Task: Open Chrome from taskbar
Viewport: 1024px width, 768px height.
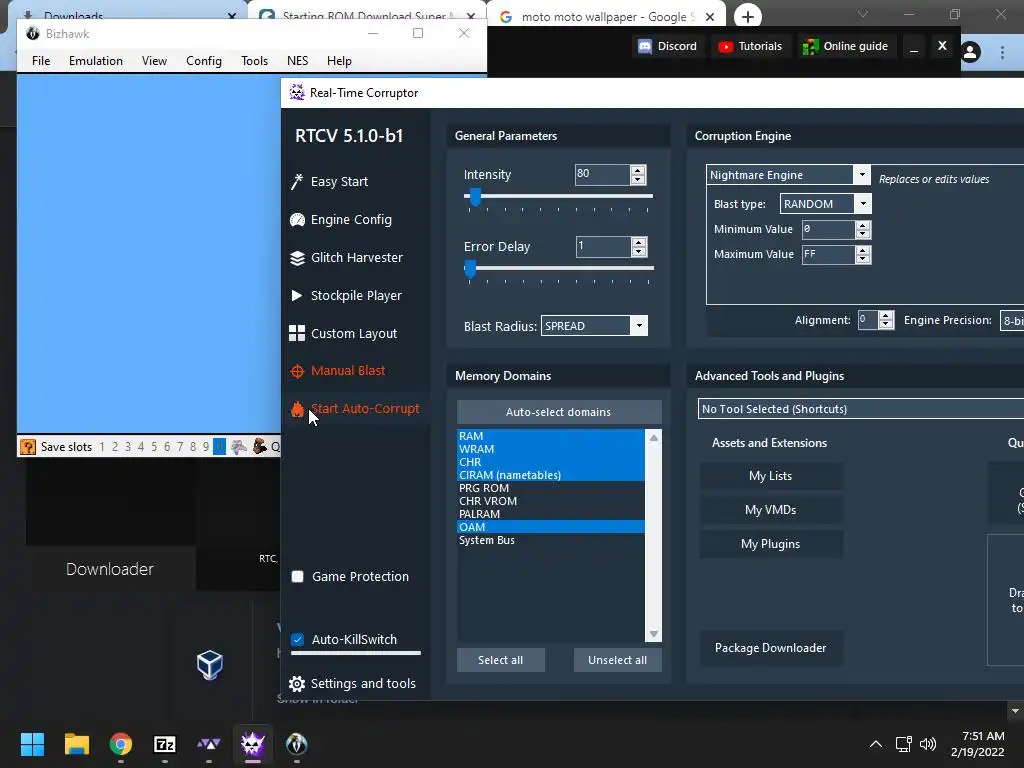Action: 121,744
